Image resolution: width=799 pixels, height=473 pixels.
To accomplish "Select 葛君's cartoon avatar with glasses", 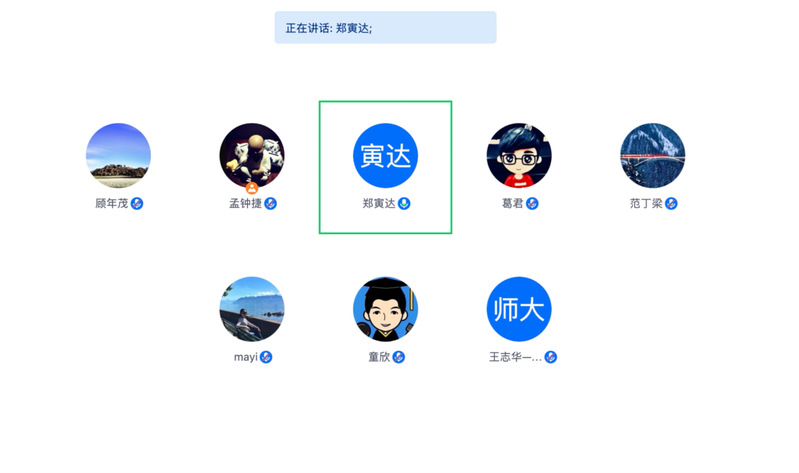I will (519, 155).
